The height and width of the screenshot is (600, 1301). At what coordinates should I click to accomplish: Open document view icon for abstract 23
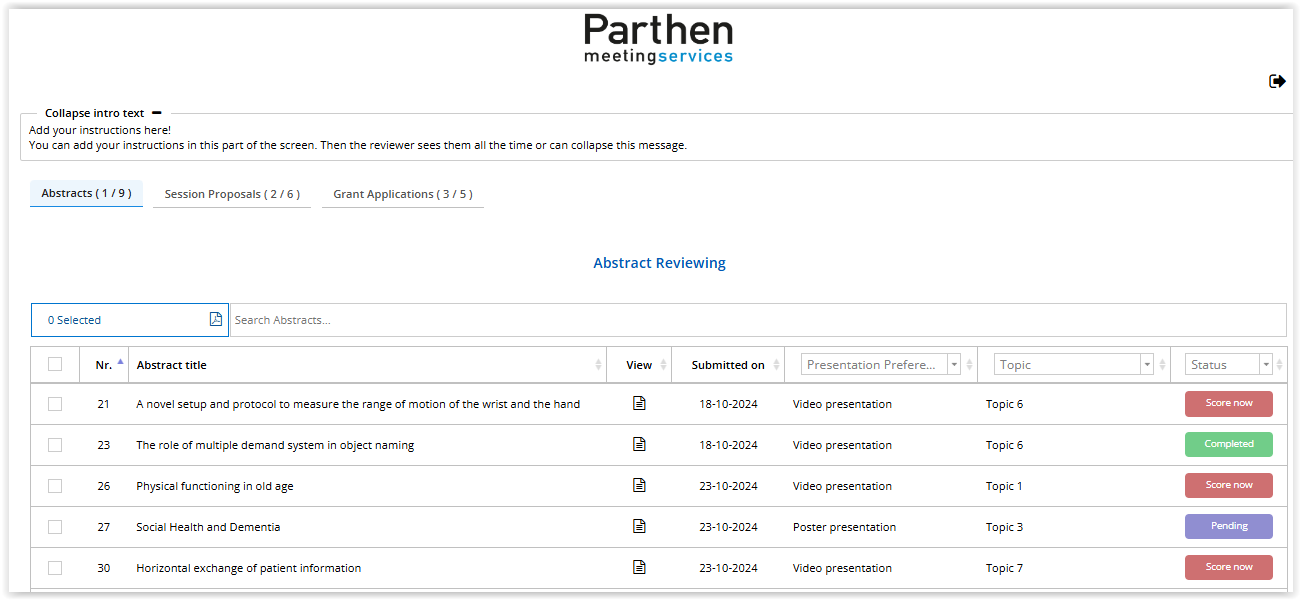coord(639,445)
